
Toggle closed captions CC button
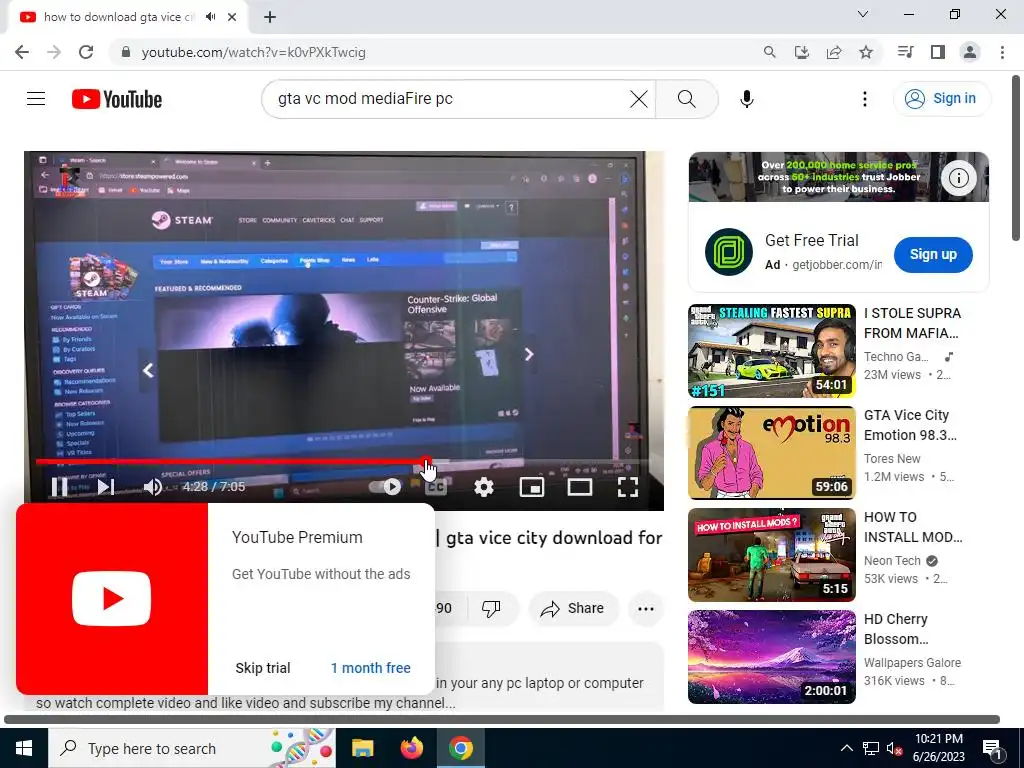pos(436,487)
